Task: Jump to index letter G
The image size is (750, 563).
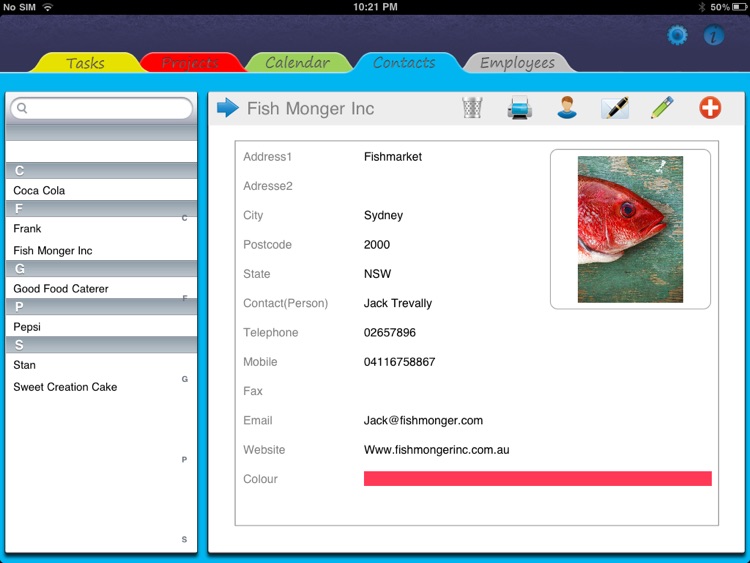Action: 185,379
